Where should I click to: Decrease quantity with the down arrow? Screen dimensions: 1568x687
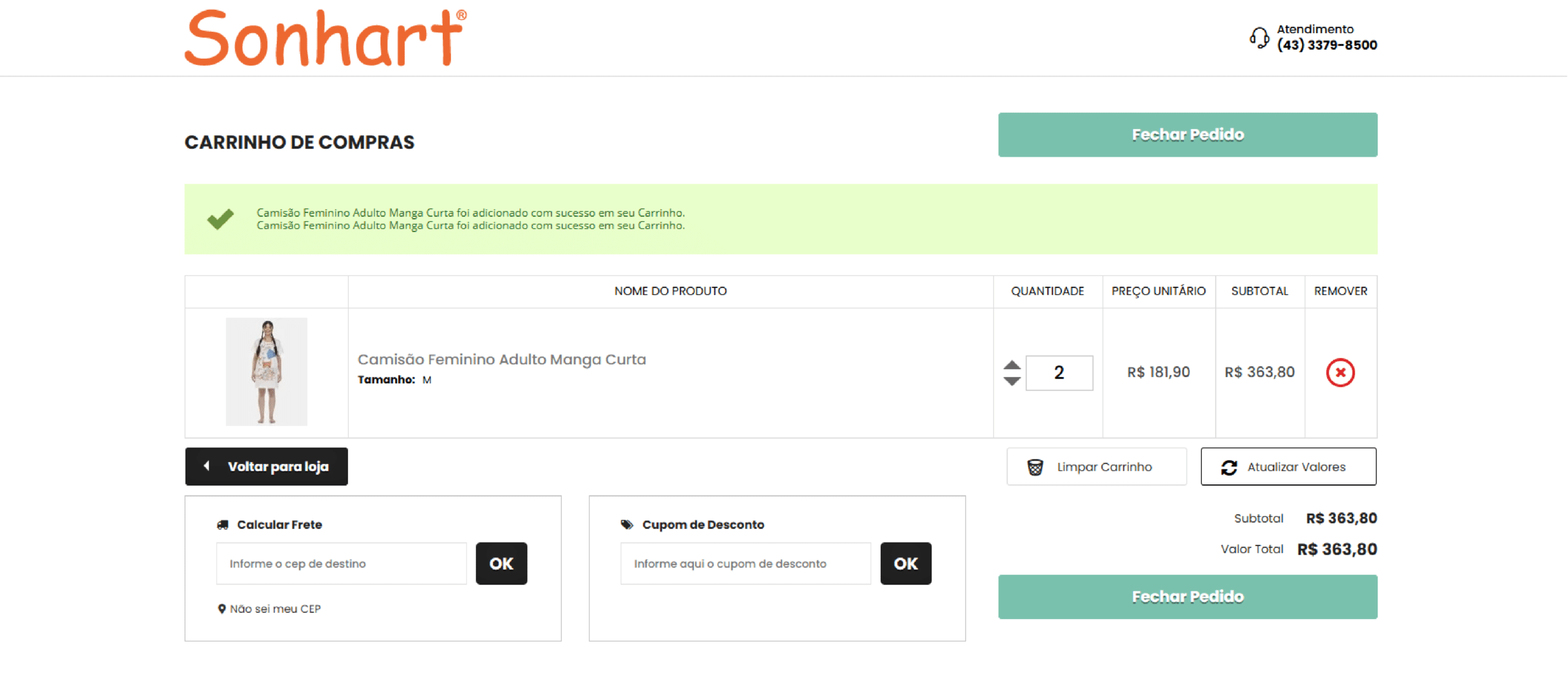(x=1012, y=381)
